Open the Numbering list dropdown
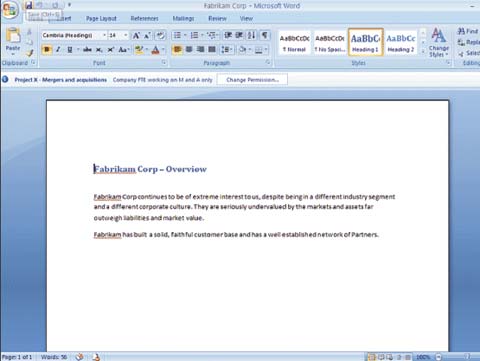Screen dimensions: 480x361 (x=202, y=35)
